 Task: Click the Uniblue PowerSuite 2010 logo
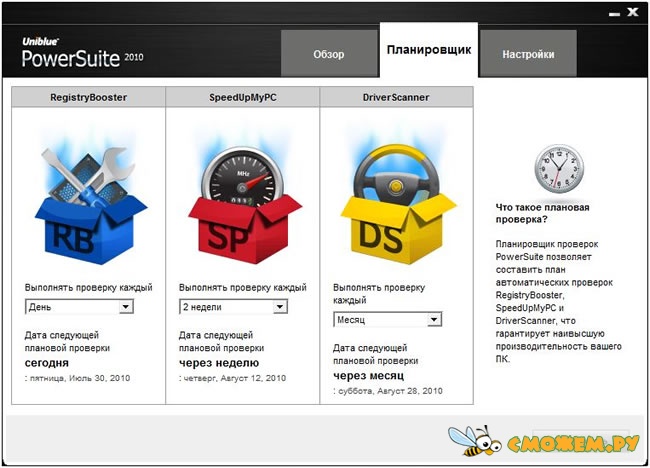click(82, 53)
